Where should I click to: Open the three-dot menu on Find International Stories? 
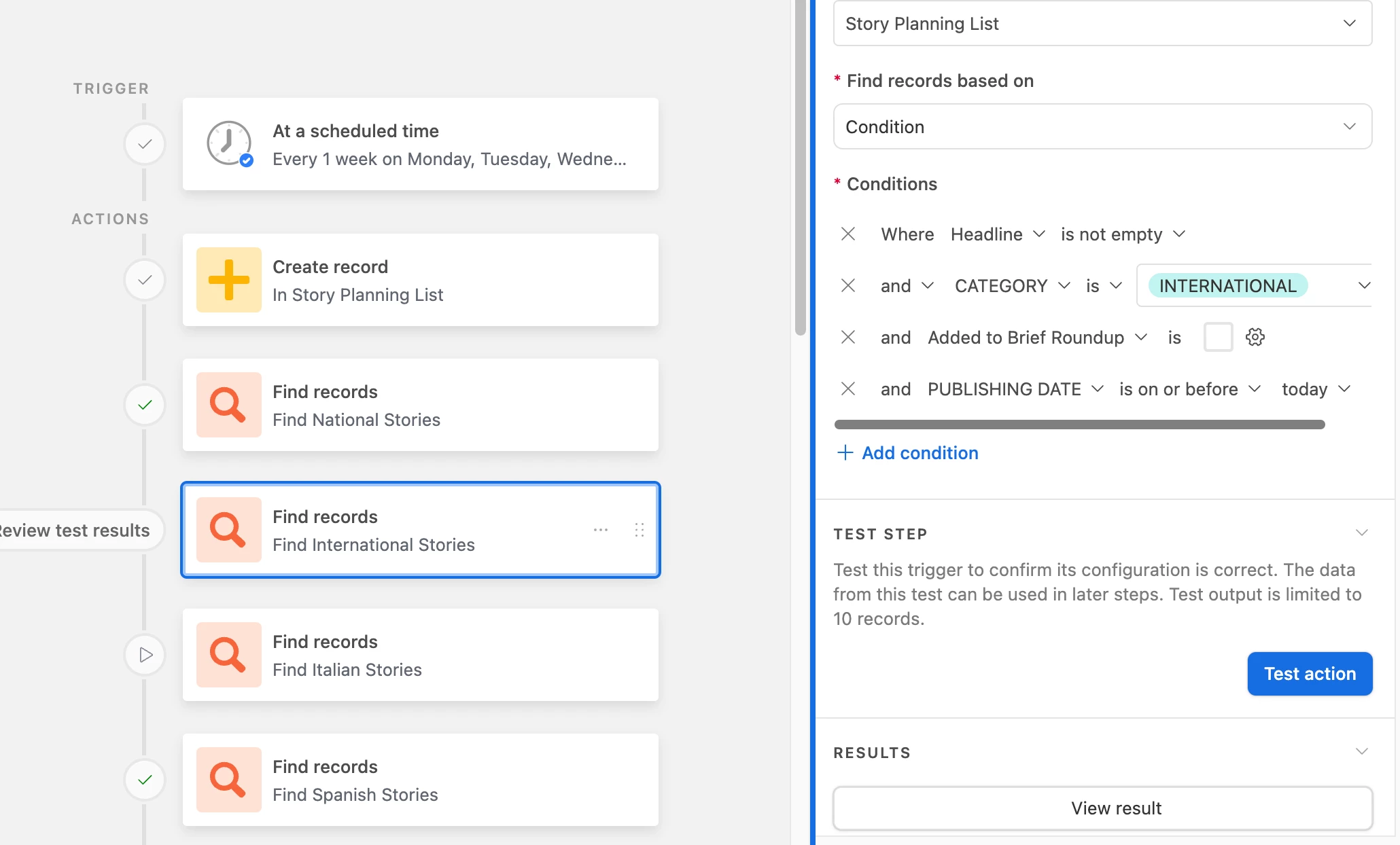pyautogui.click(x=601, y=530)
